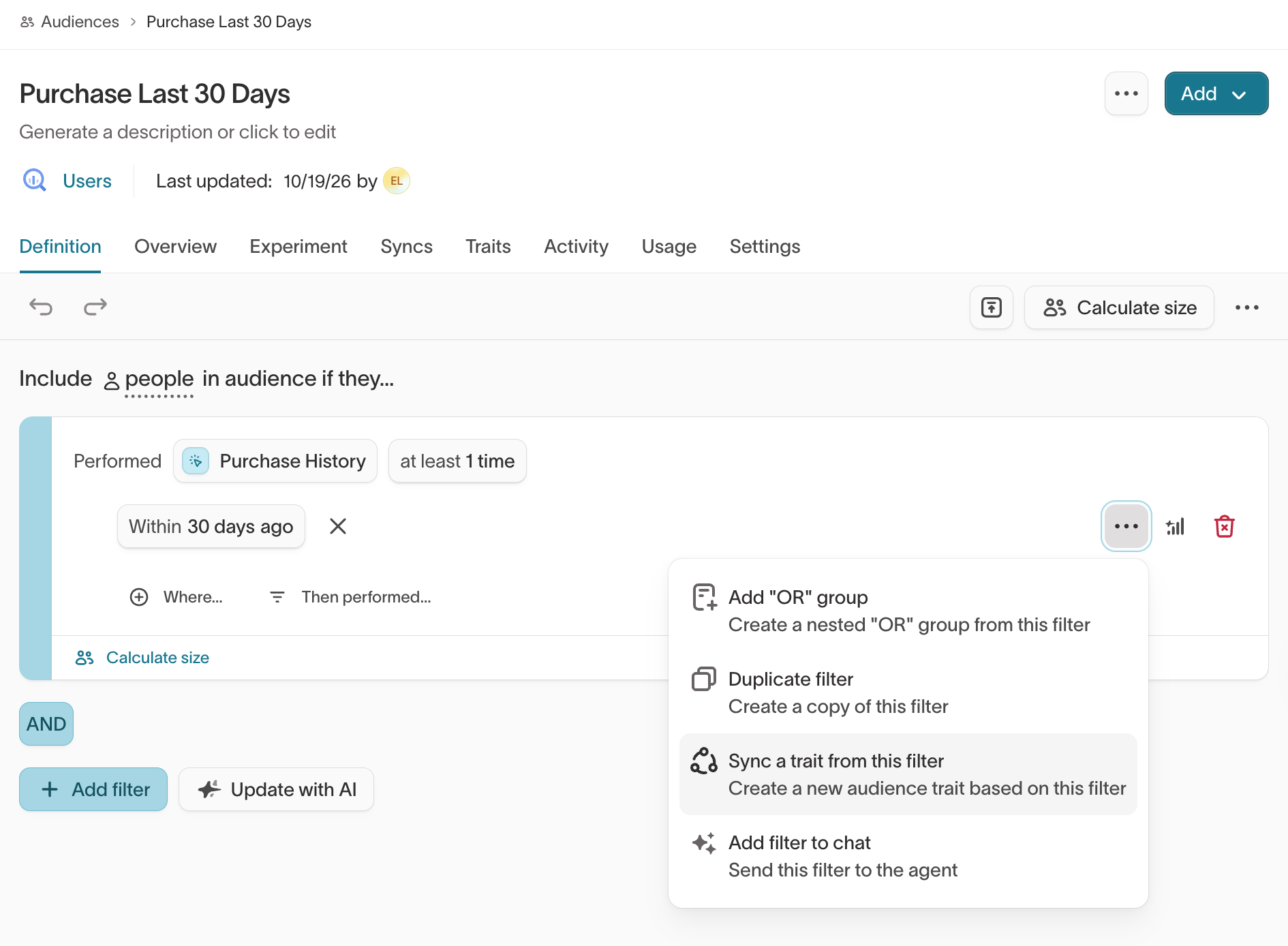Go to the Usage tab

669,246
